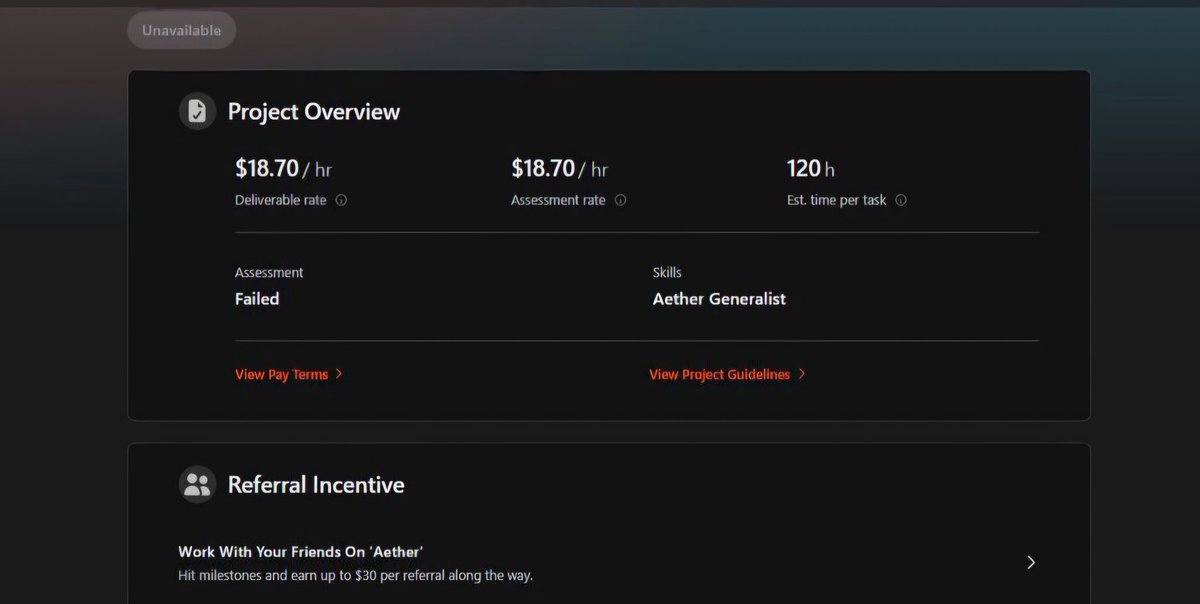Click the greyed-out Unavailable button
1200x604 pixels.
tap(181, 30)
